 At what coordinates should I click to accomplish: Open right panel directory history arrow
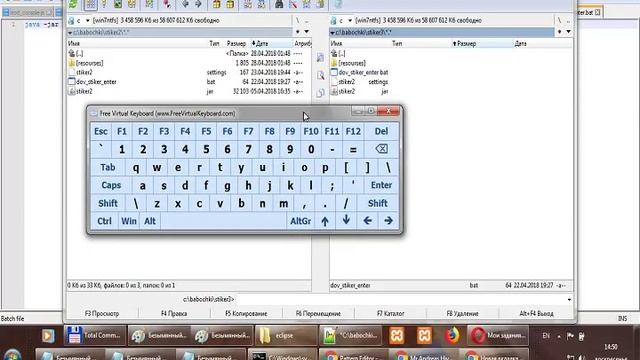click(x=568, y=32)
